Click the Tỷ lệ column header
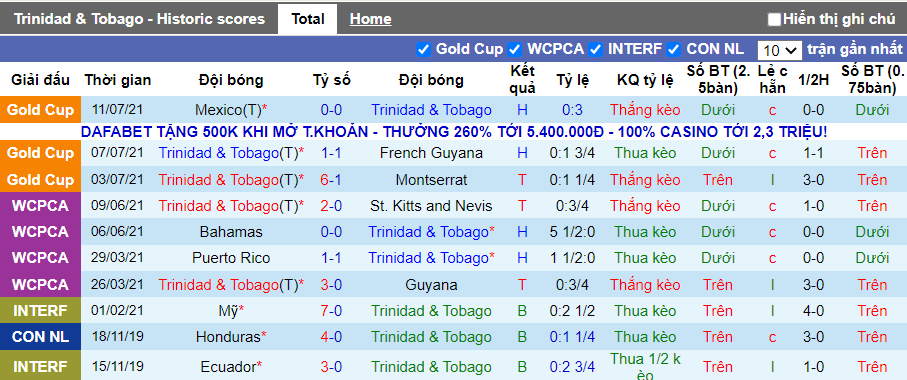This screenshot has width=907, height=380. tap(573, 80)
